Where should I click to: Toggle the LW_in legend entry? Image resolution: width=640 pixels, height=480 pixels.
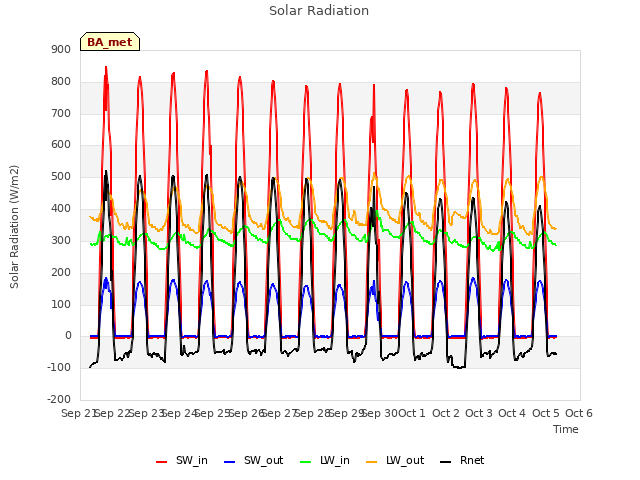pyautogui.click(x=325, y=460)
